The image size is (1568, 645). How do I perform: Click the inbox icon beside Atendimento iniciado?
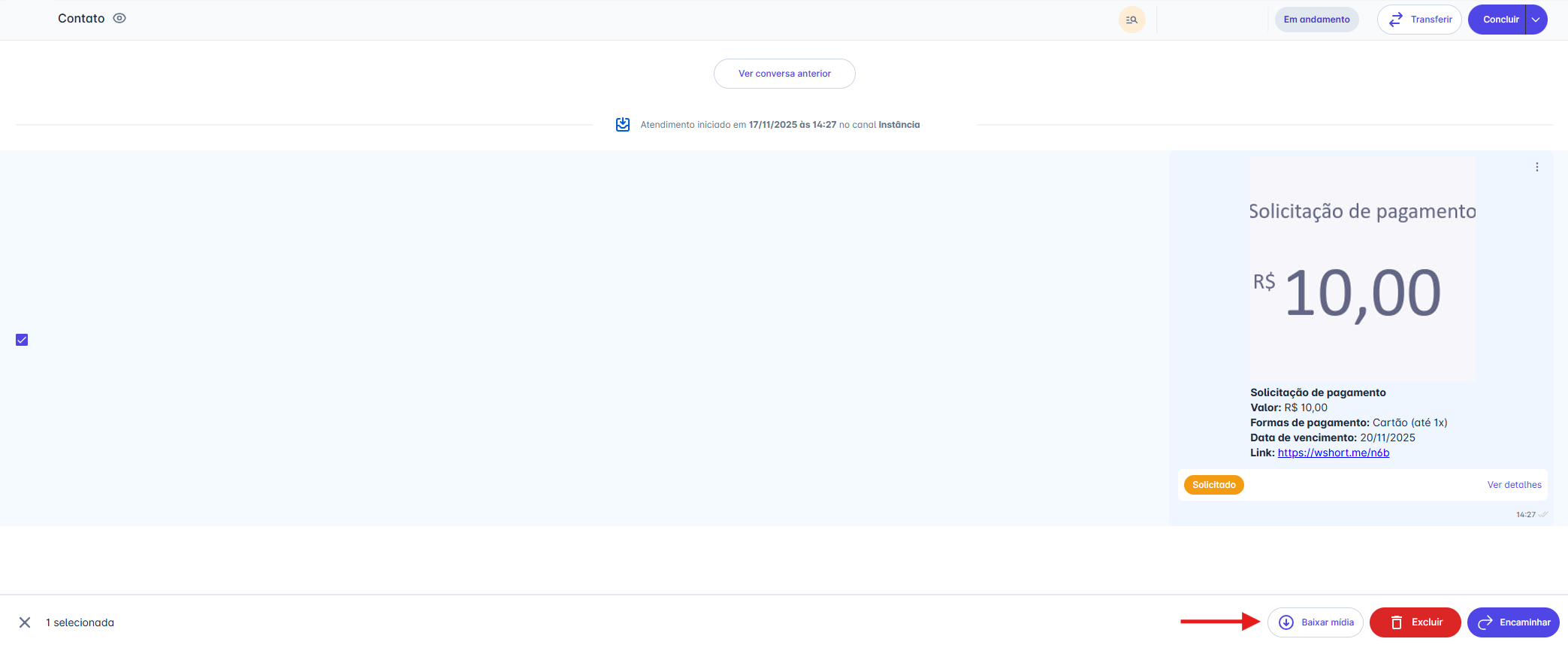[x=623, y=125]
